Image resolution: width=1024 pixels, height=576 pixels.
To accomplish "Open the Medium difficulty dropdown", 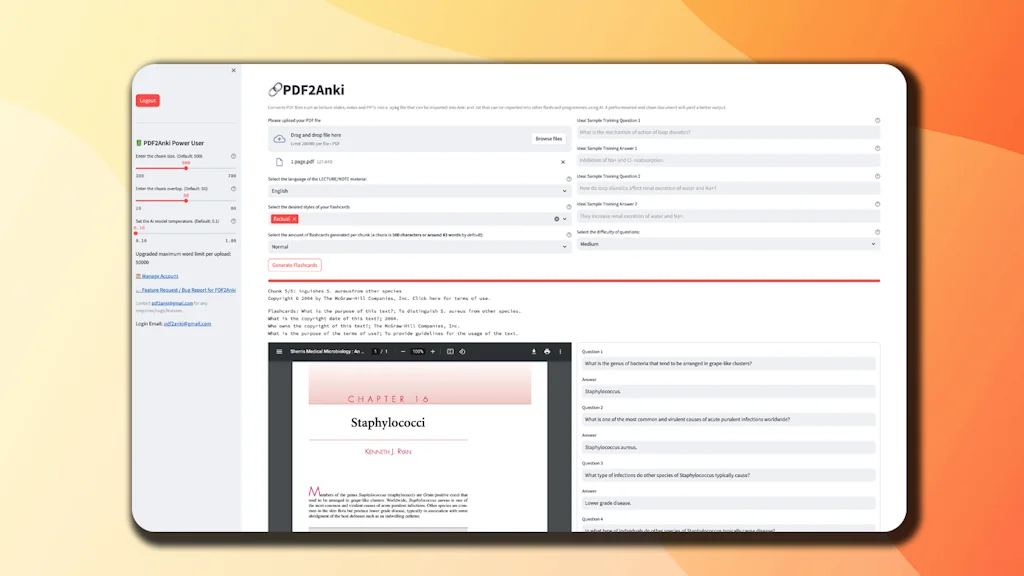I will (x=728, y=244).
